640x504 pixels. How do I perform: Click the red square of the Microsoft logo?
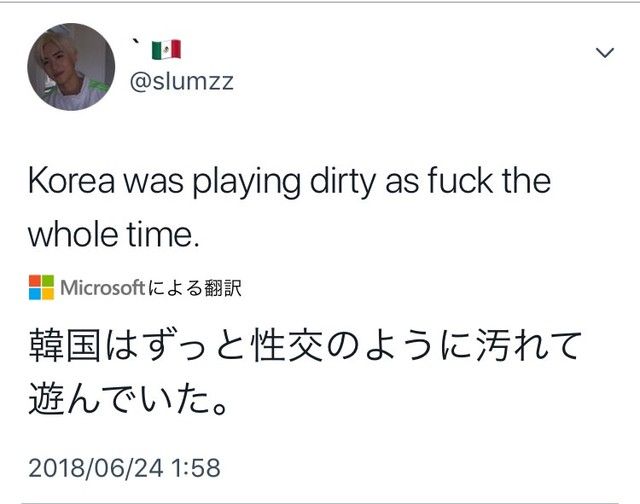click(x=35, y=281)
